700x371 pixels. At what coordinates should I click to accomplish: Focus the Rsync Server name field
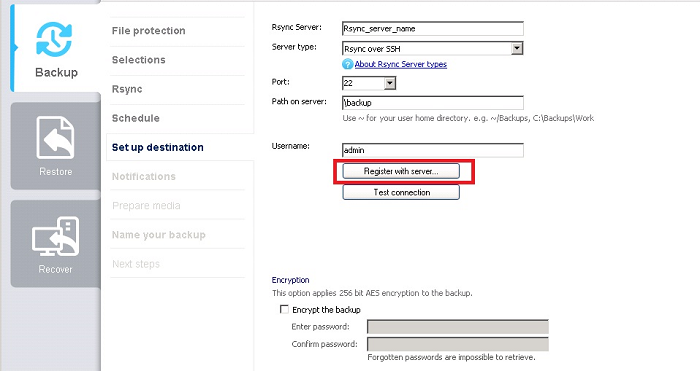pos(433,29)
